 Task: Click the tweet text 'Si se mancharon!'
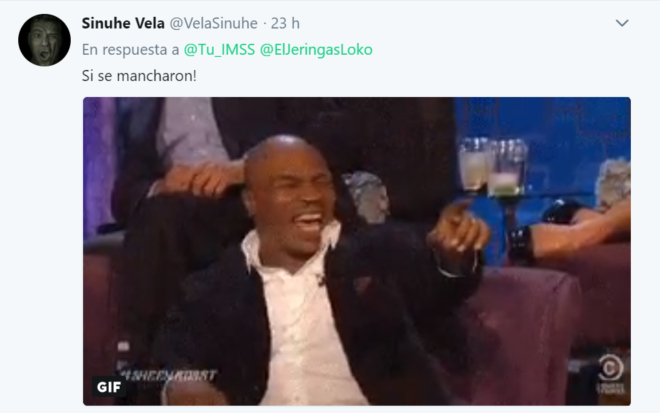(139, 76)
